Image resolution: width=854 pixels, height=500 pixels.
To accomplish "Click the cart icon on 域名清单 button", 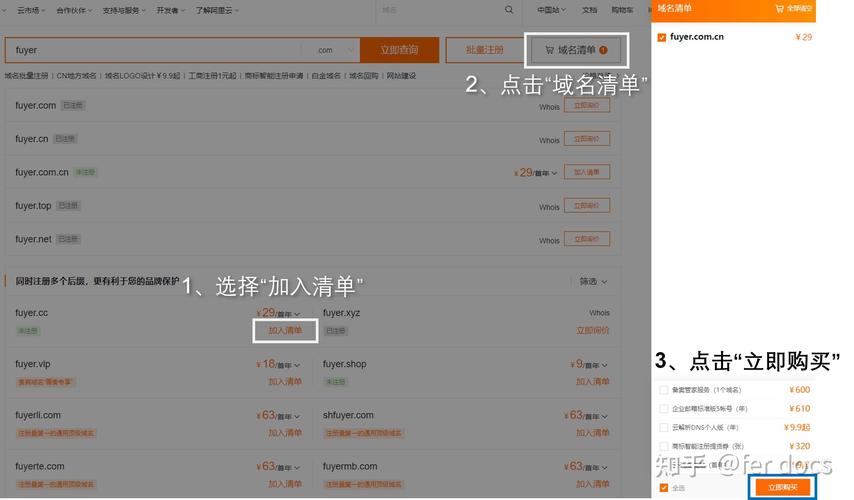I will tap(550, 50).
